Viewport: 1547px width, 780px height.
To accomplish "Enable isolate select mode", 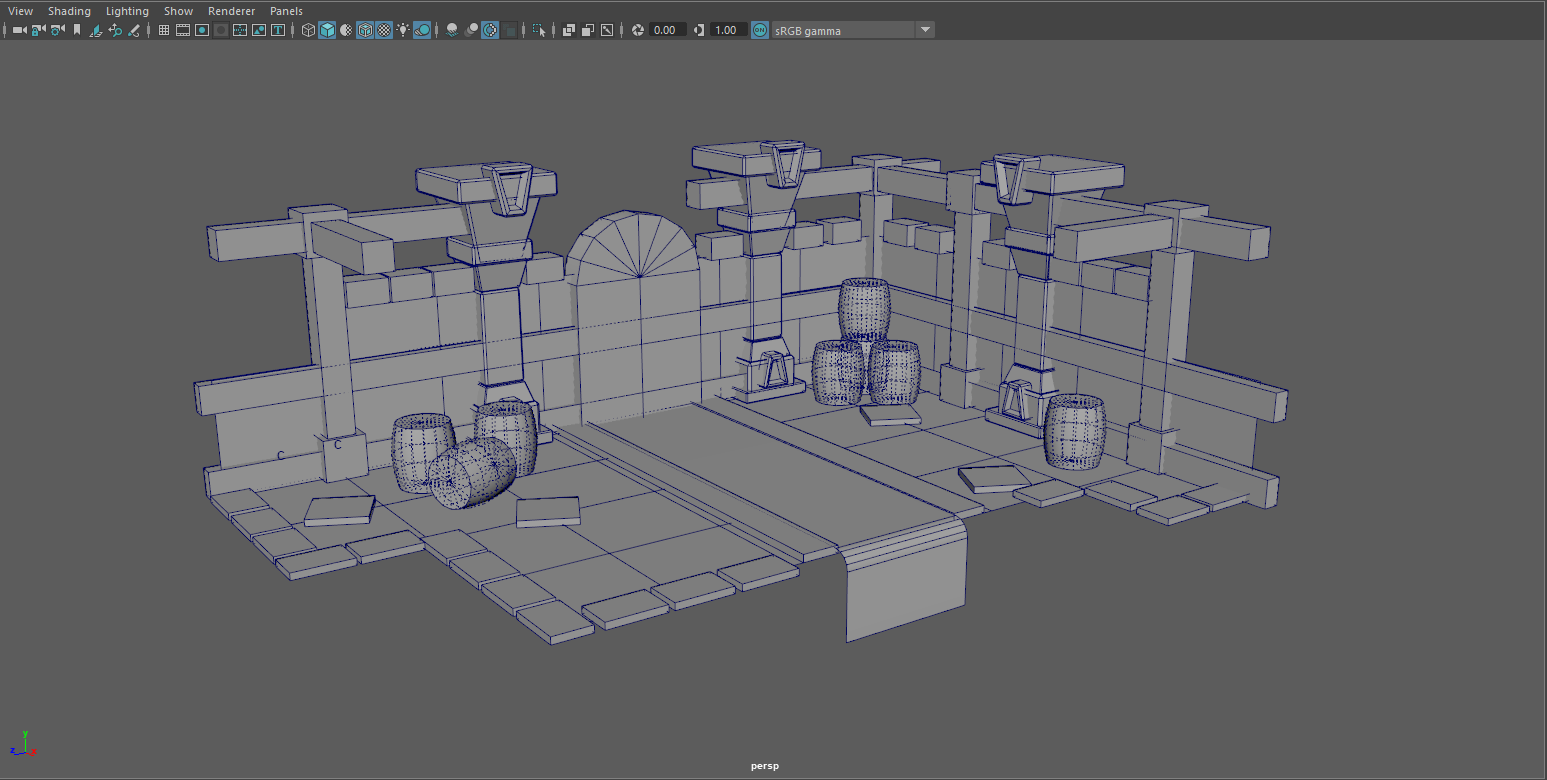I will (x=537, y=30).
